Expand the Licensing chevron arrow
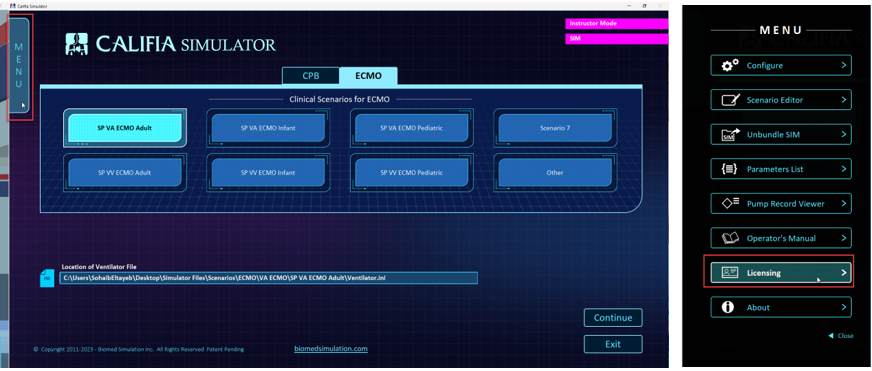 [844, 273]
